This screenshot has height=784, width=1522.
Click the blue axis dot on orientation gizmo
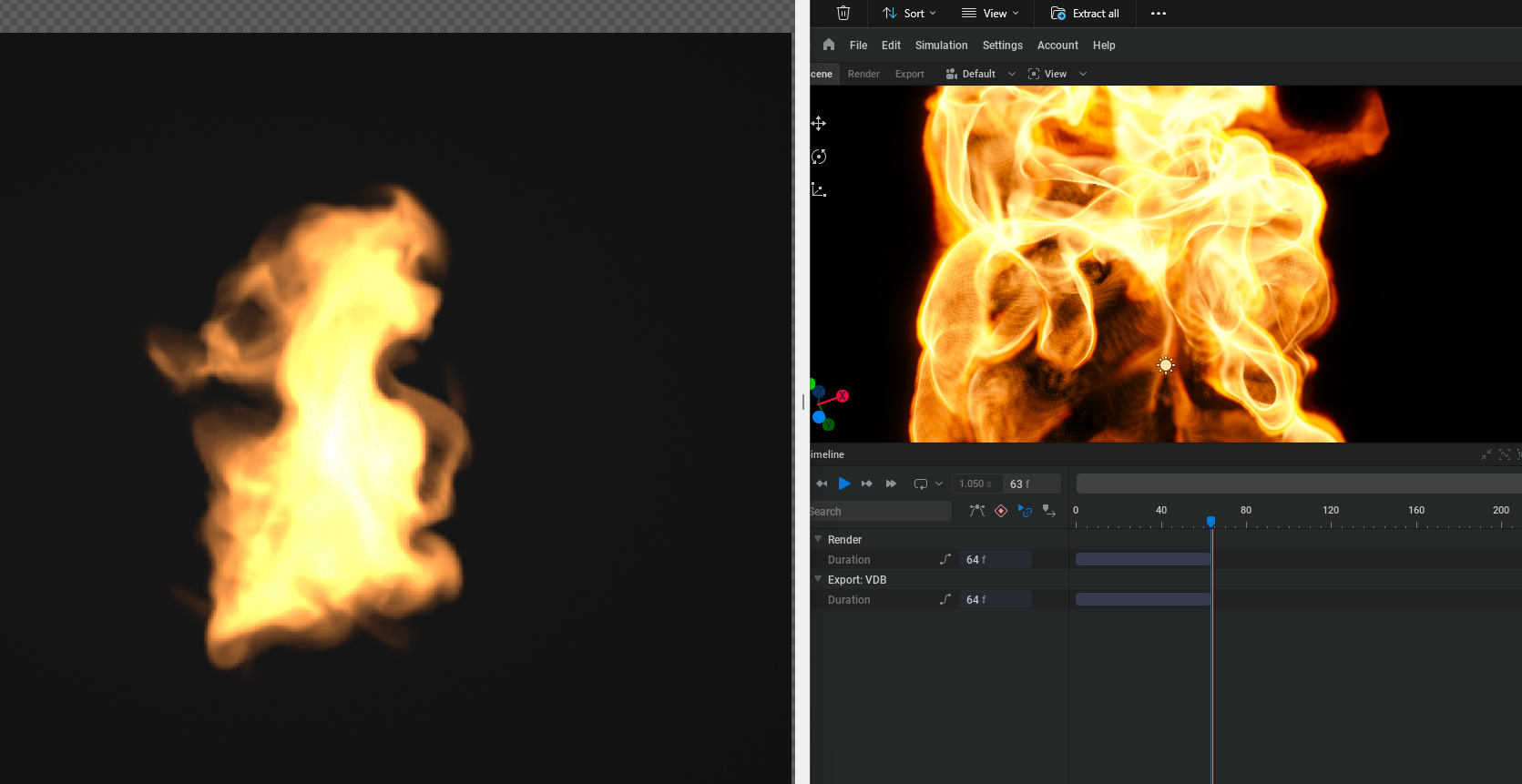[819, 417]
